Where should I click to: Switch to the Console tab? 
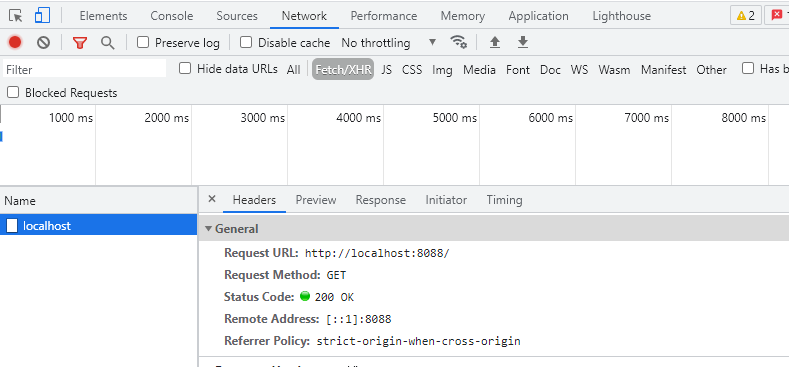[172, 16]
